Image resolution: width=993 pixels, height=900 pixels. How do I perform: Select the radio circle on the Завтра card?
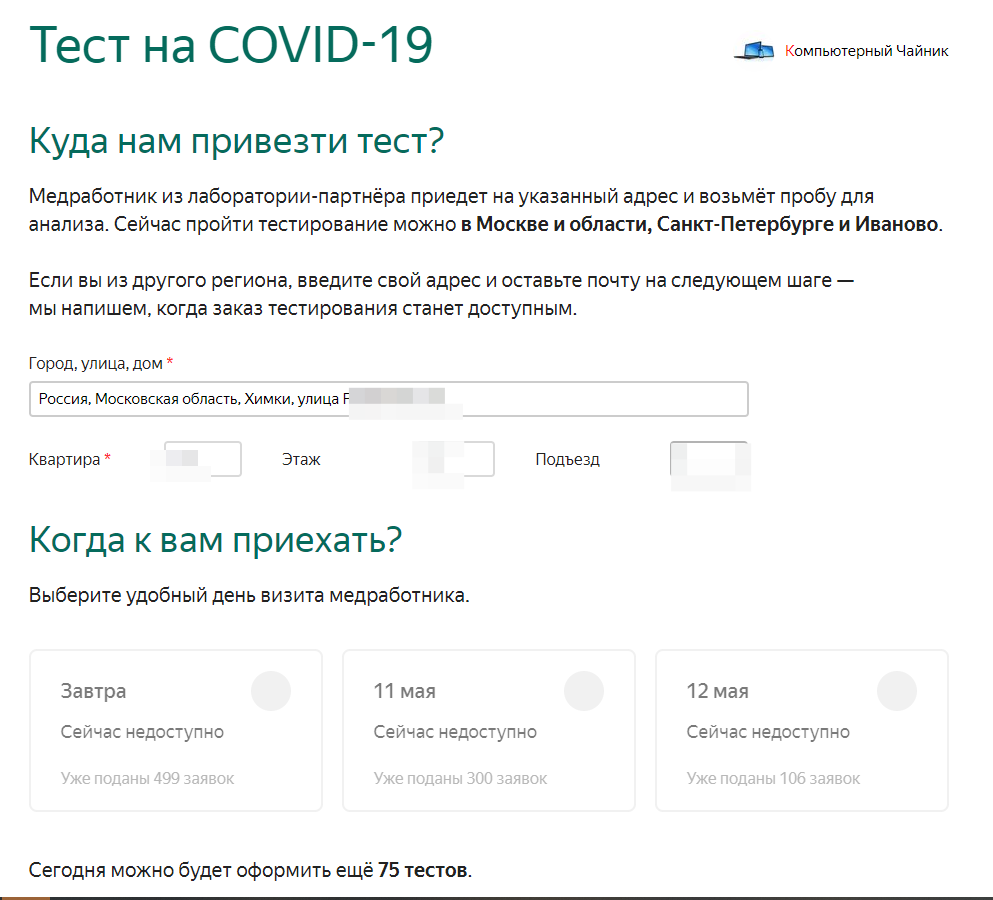269,690
